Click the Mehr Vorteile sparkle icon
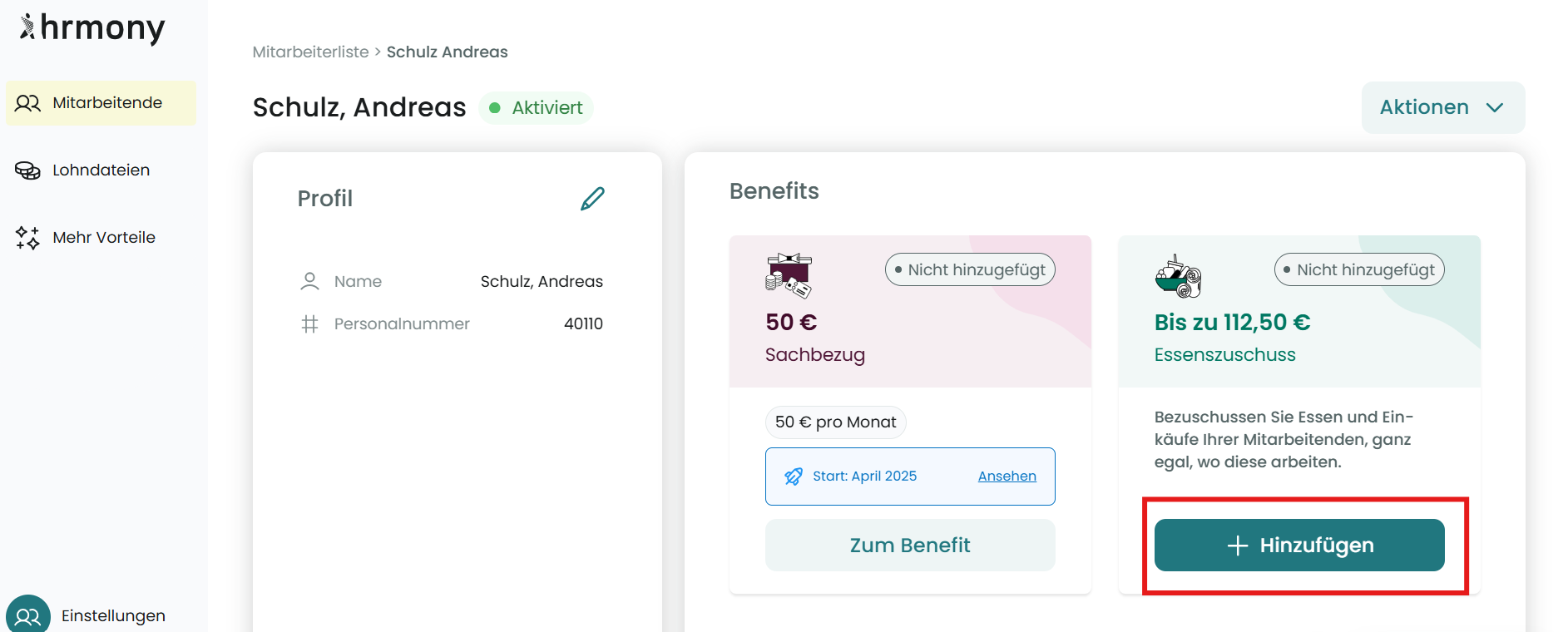 click(x=27, y=238)
